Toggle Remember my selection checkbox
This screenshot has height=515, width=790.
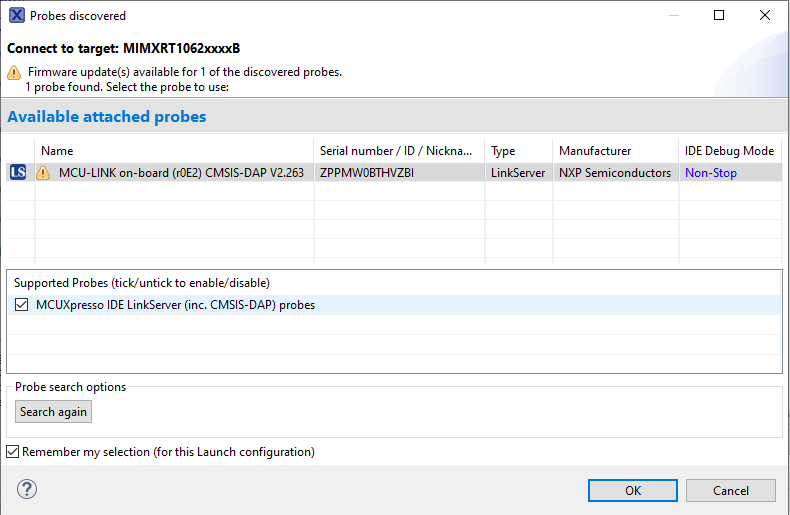click(13, 452)
